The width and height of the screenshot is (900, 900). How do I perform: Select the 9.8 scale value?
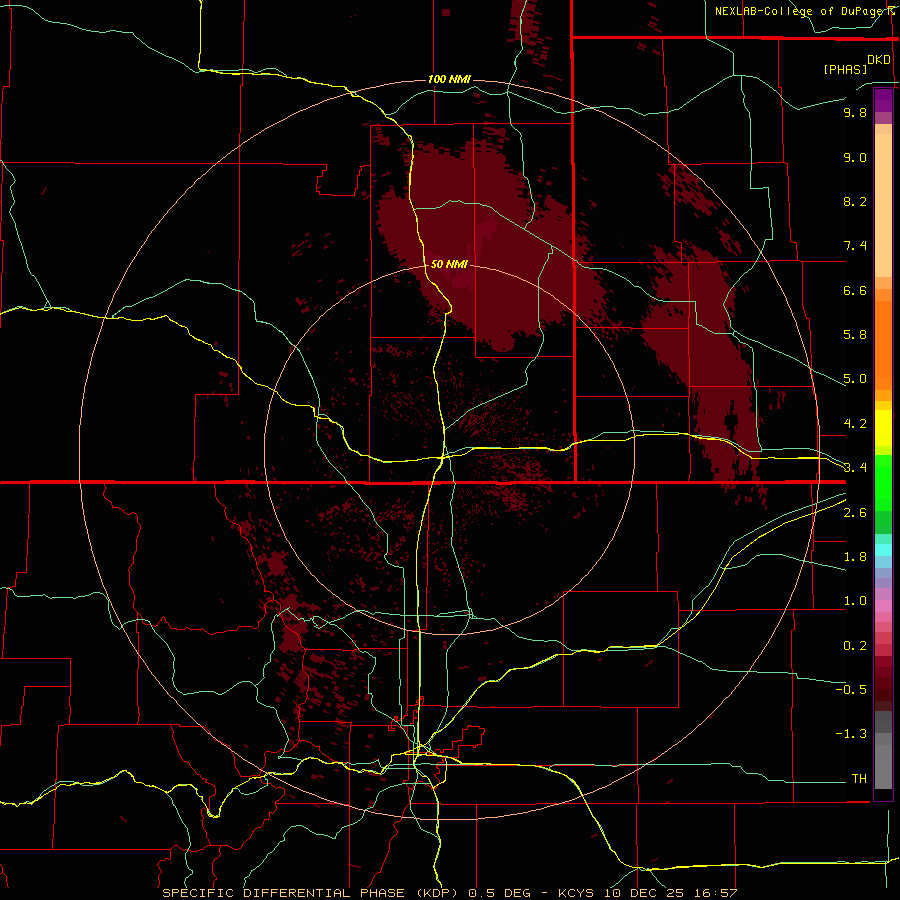point(855,112)
